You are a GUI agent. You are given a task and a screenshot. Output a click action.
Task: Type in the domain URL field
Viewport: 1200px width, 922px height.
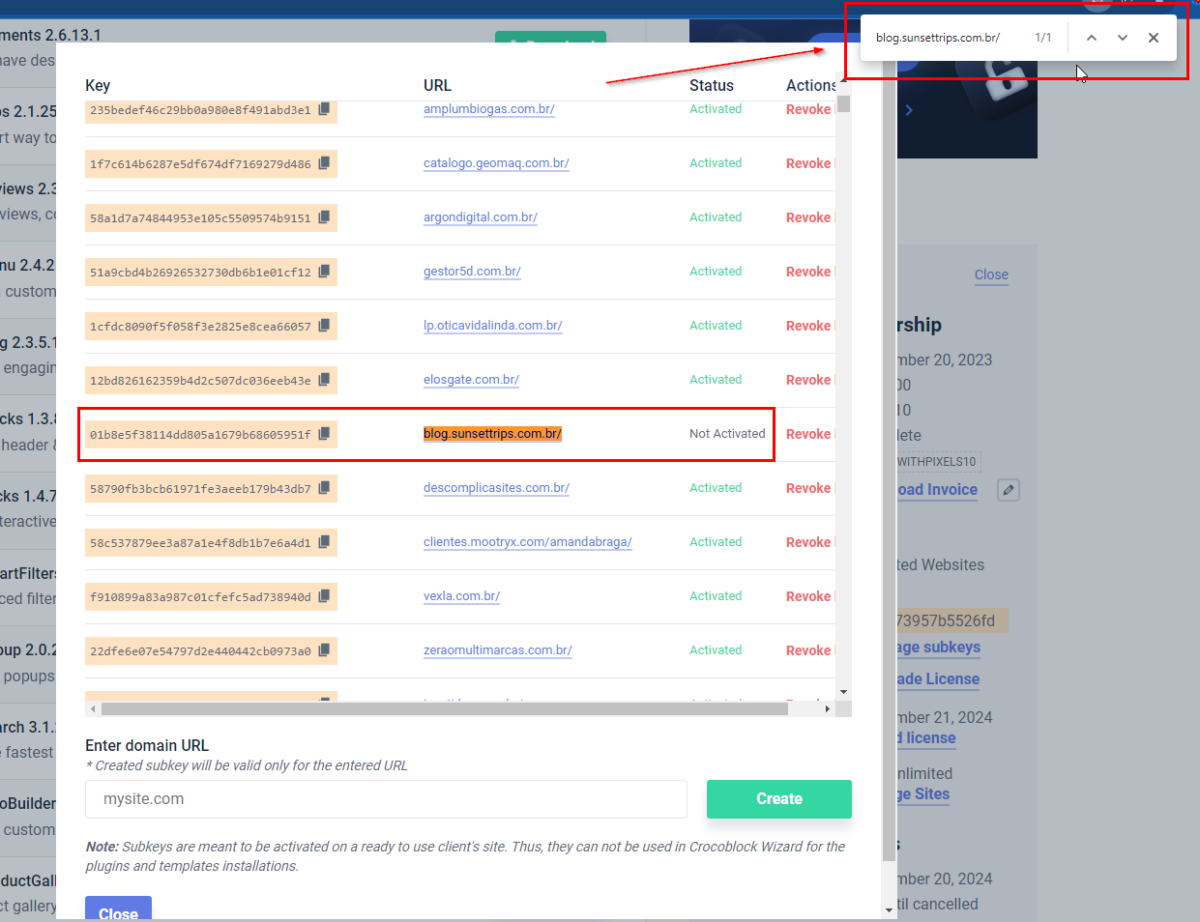(386, 799)
